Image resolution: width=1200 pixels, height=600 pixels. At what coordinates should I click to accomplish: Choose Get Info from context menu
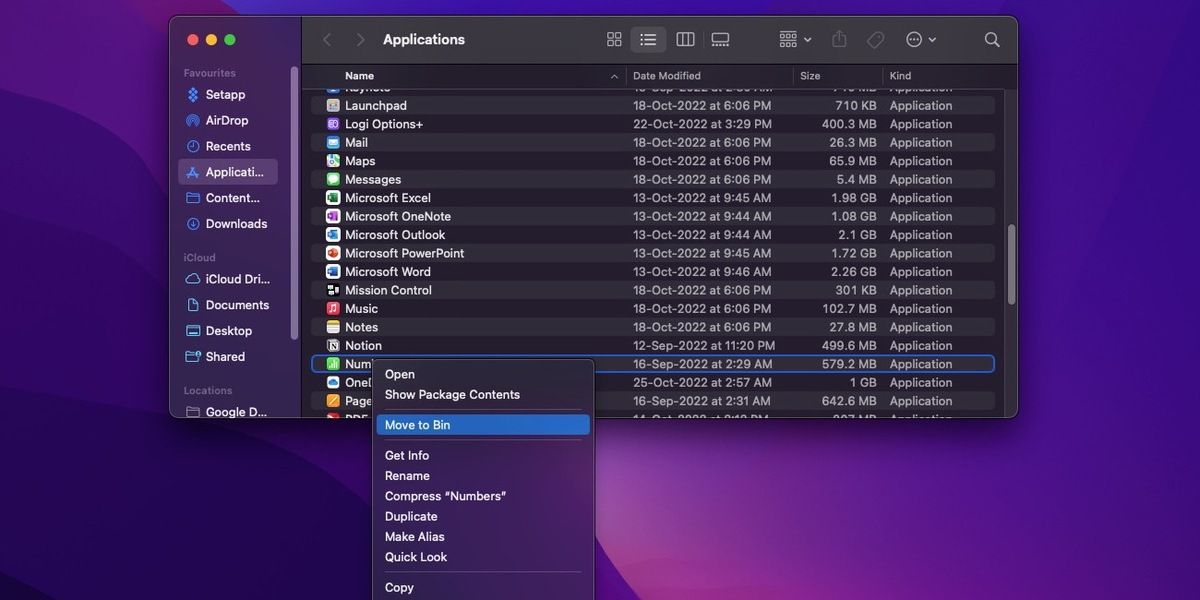407,456
